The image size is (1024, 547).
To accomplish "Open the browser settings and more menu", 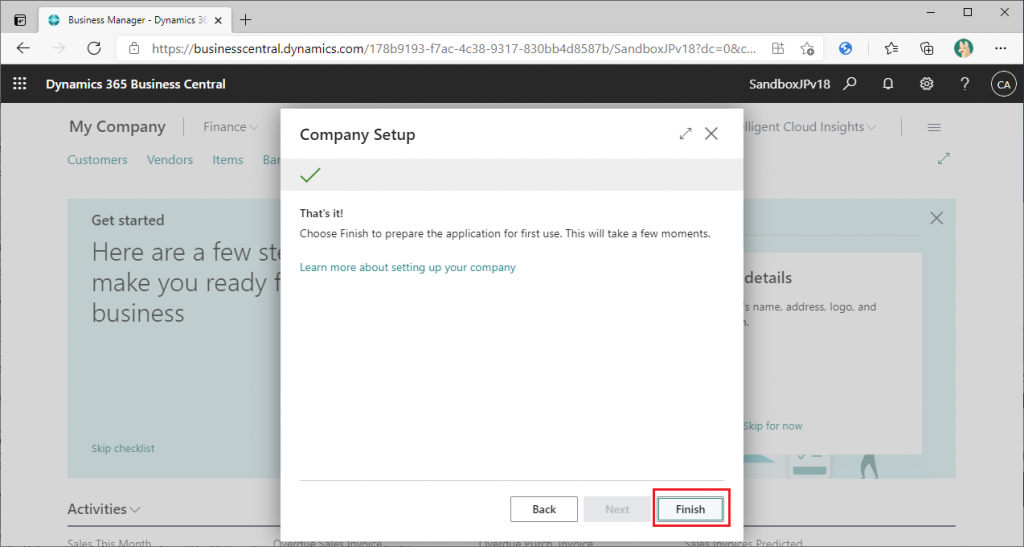I will [x=1000, y=48].
